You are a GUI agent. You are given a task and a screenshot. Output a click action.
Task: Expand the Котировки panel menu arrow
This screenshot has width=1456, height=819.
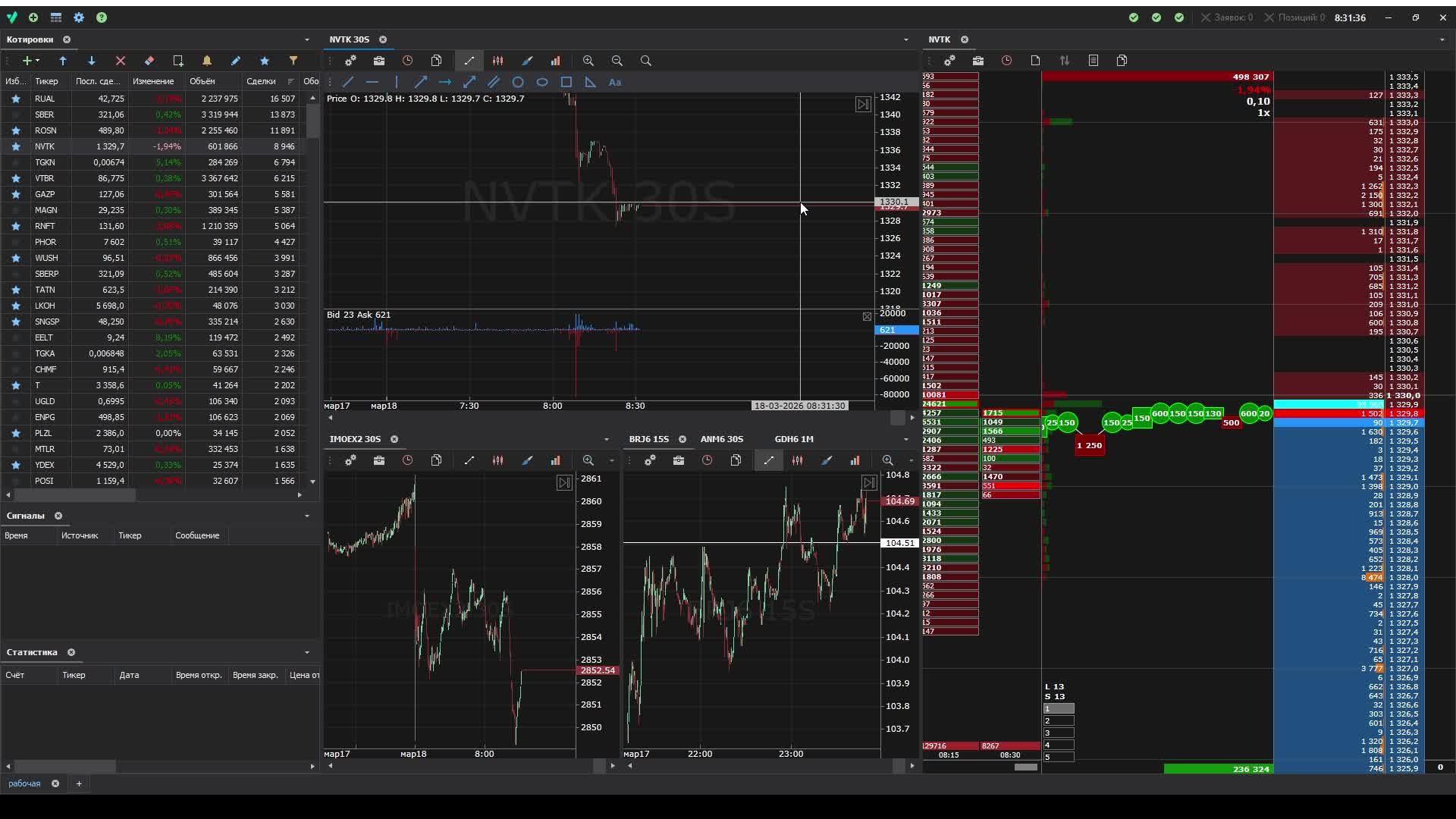[x=306, y=39]
